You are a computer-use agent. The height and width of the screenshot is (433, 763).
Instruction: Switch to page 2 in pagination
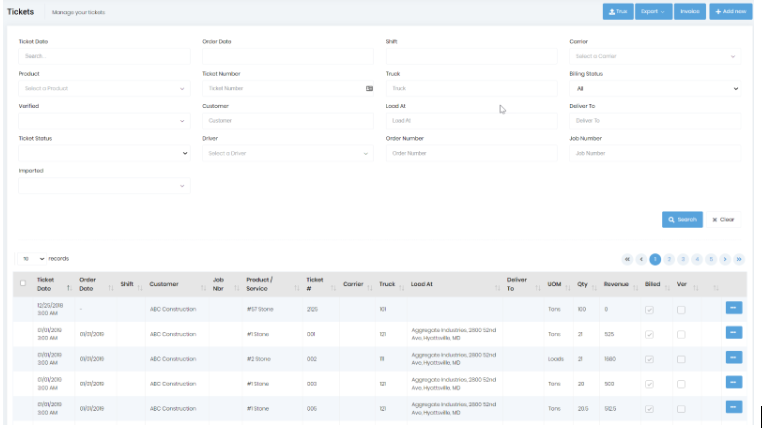tap(669, 259)
